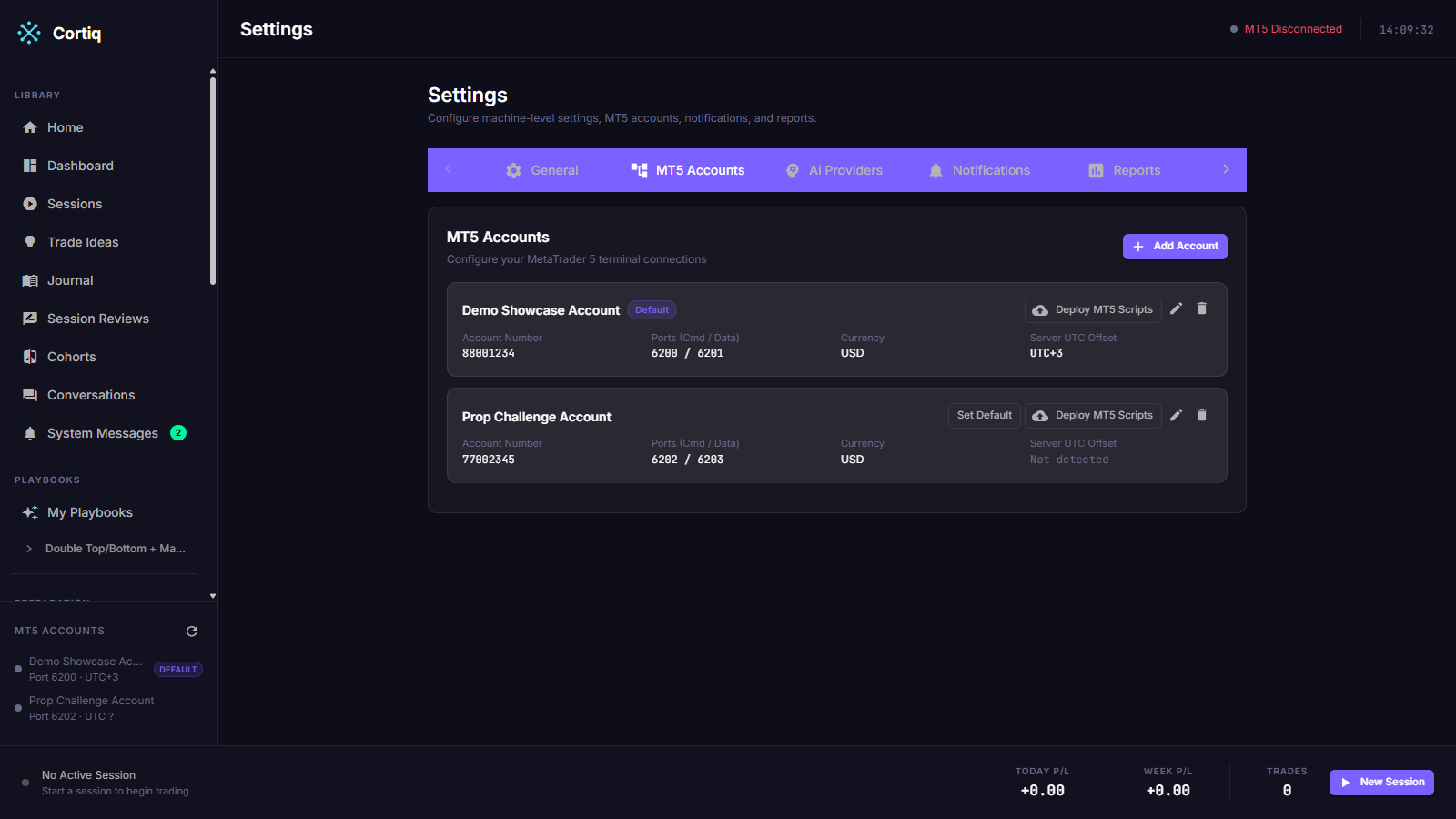Switch to the General tab

[x=542, y=170]
